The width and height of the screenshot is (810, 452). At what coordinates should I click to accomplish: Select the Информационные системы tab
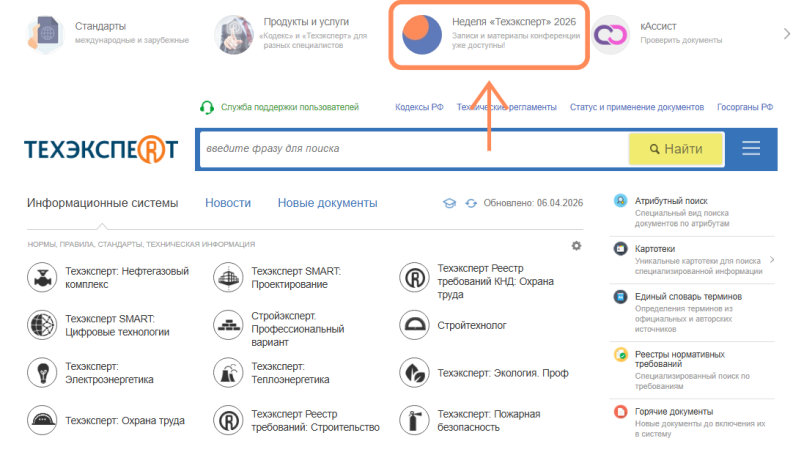point(103,203)
